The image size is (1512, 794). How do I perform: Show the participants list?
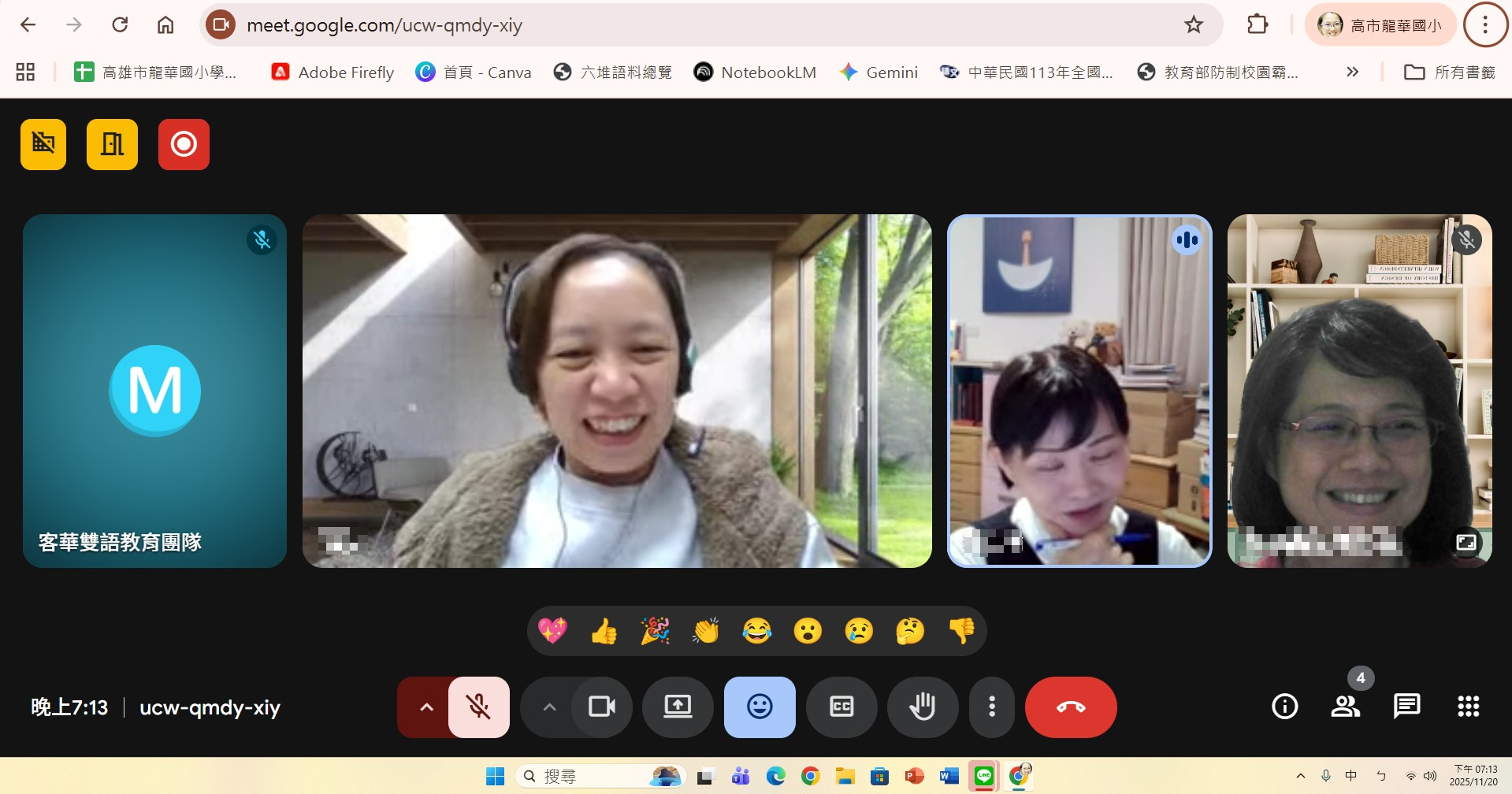pos(1345,707)
